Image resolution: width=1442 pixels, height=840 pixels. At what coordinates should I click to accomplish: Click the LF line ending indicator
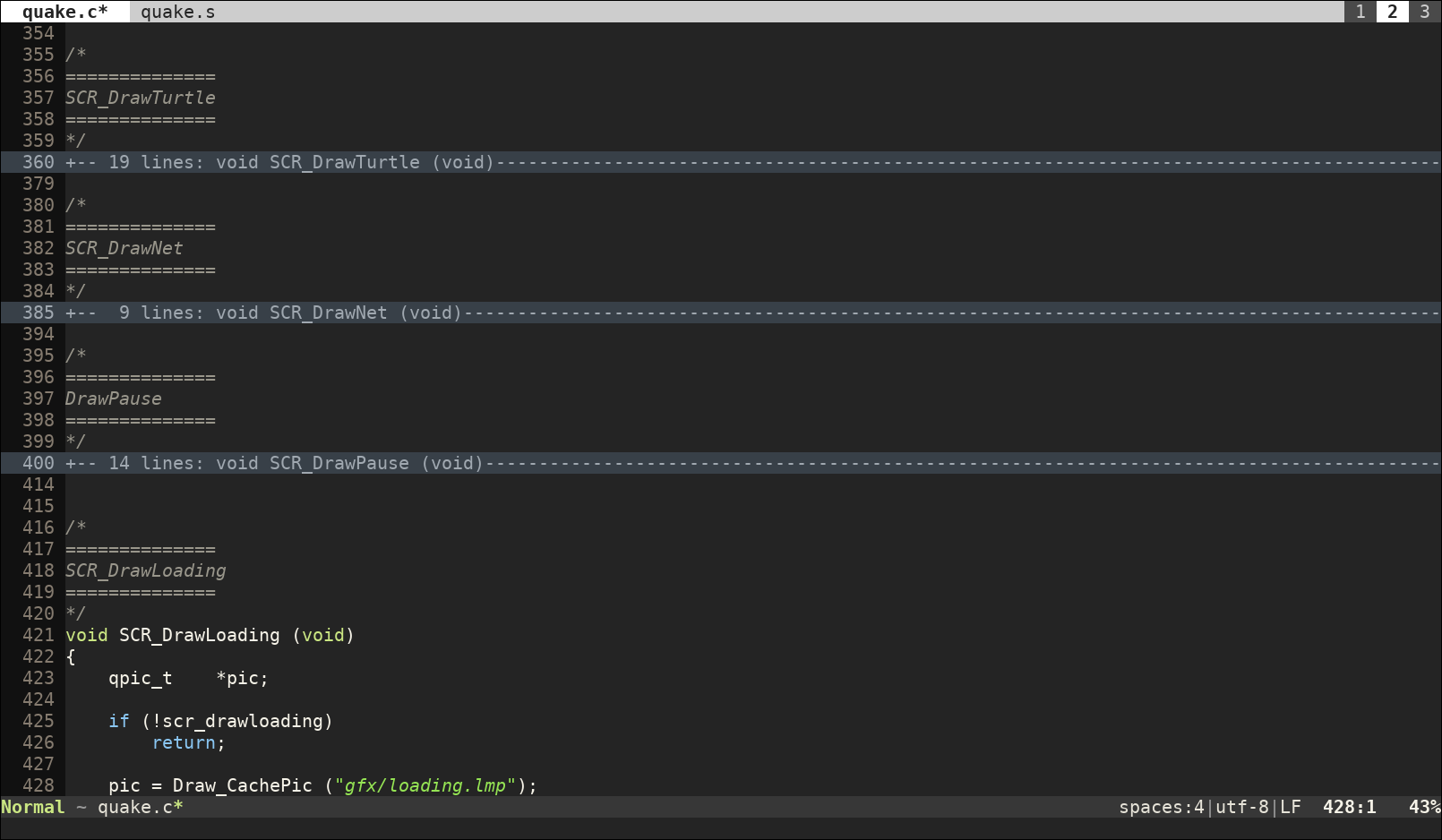point(1291,807)
